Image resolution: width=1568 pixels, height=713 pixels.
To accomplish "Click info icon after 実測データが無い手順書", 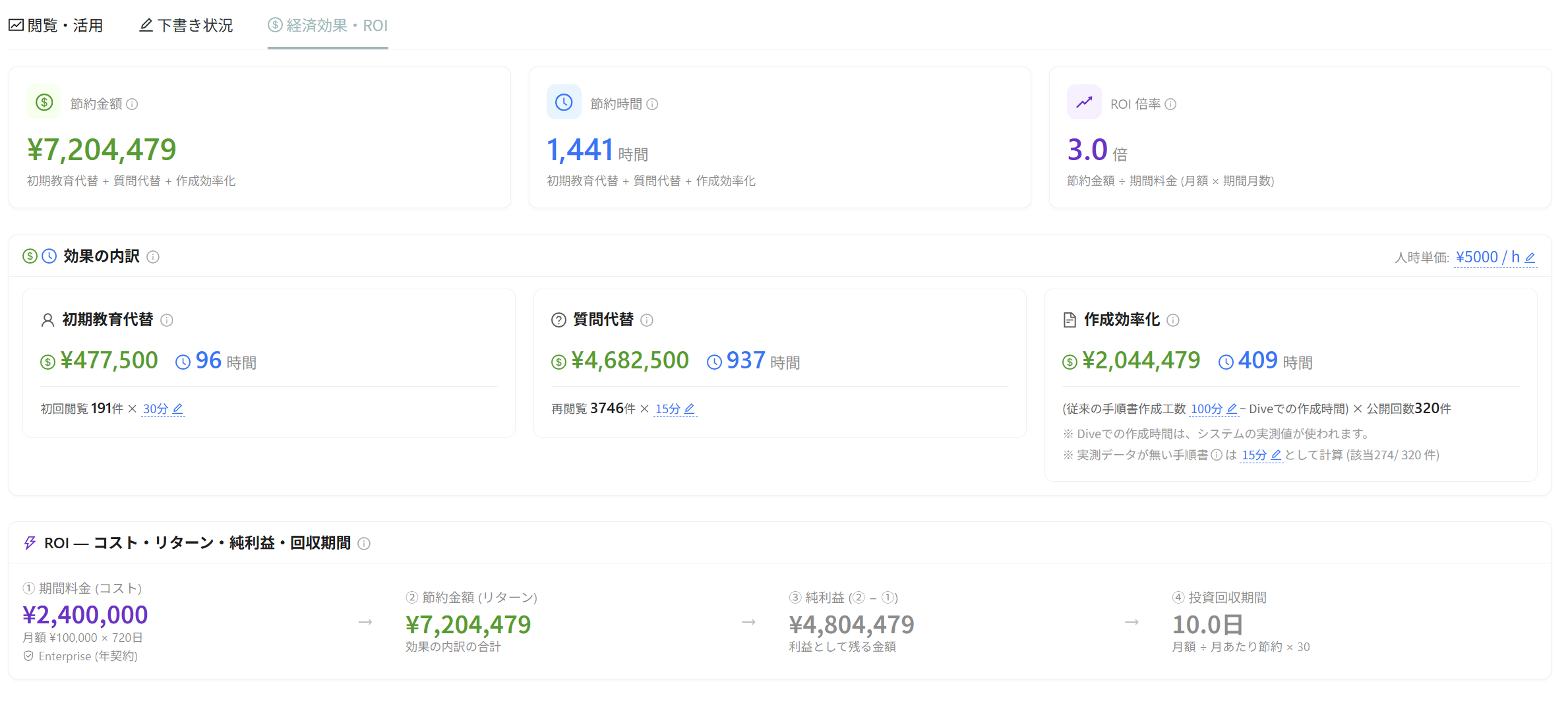I will [x=1217, y=455].
